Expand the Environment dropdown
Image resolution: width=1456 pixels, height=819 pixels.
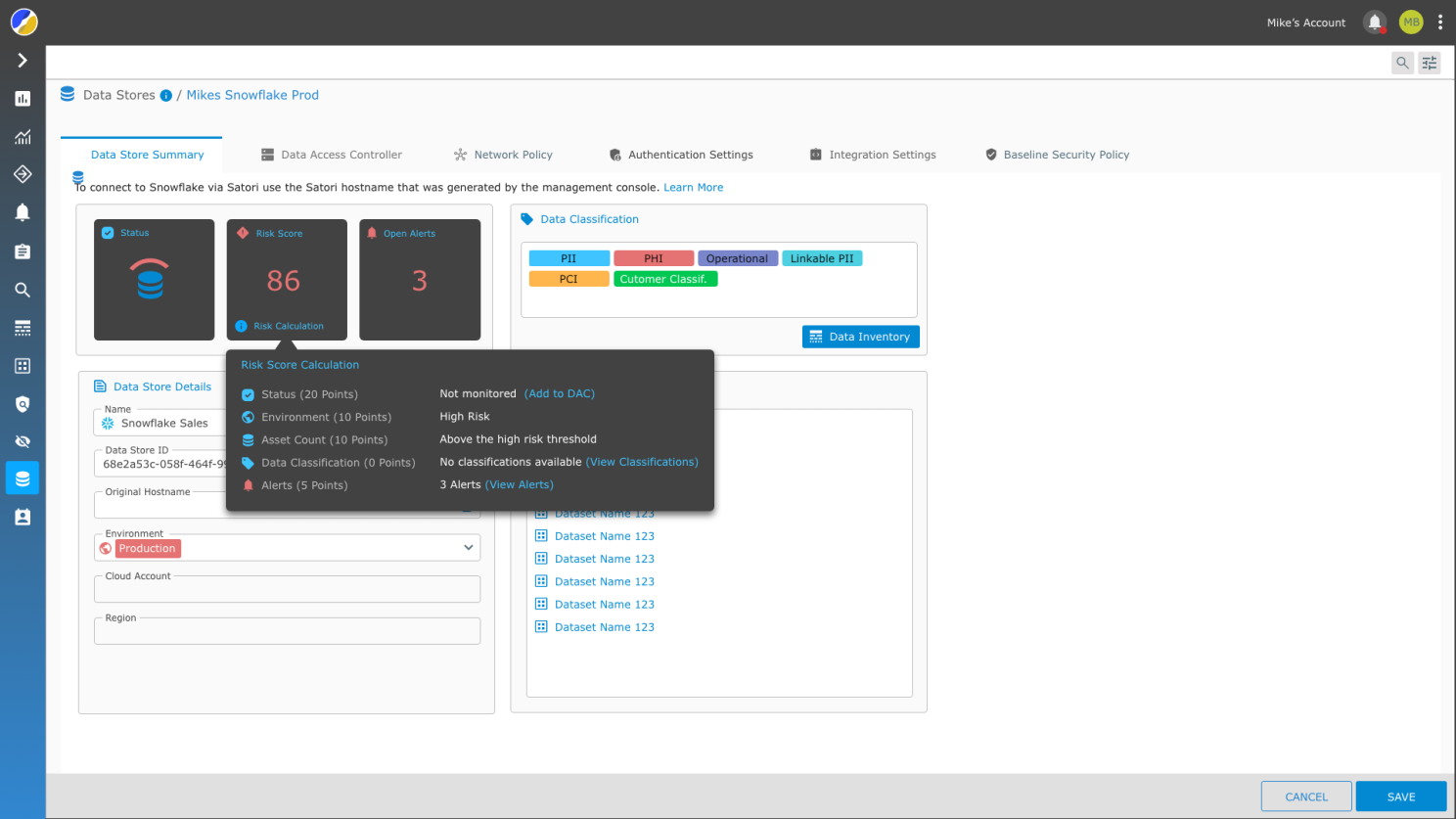click(469, 548)
